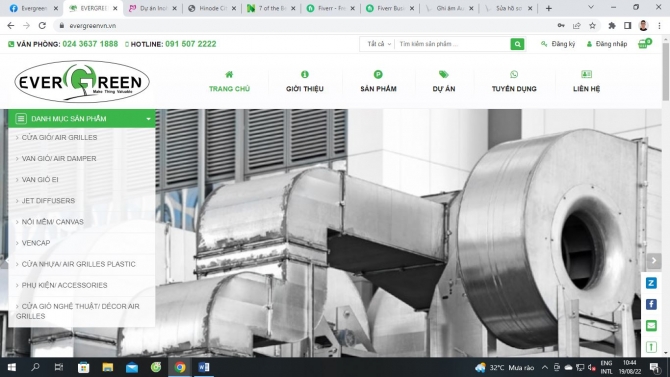The height and width of the screenshot is (377, 670).
Task: Open Jet Diffusers category
Action: (48, 200)
